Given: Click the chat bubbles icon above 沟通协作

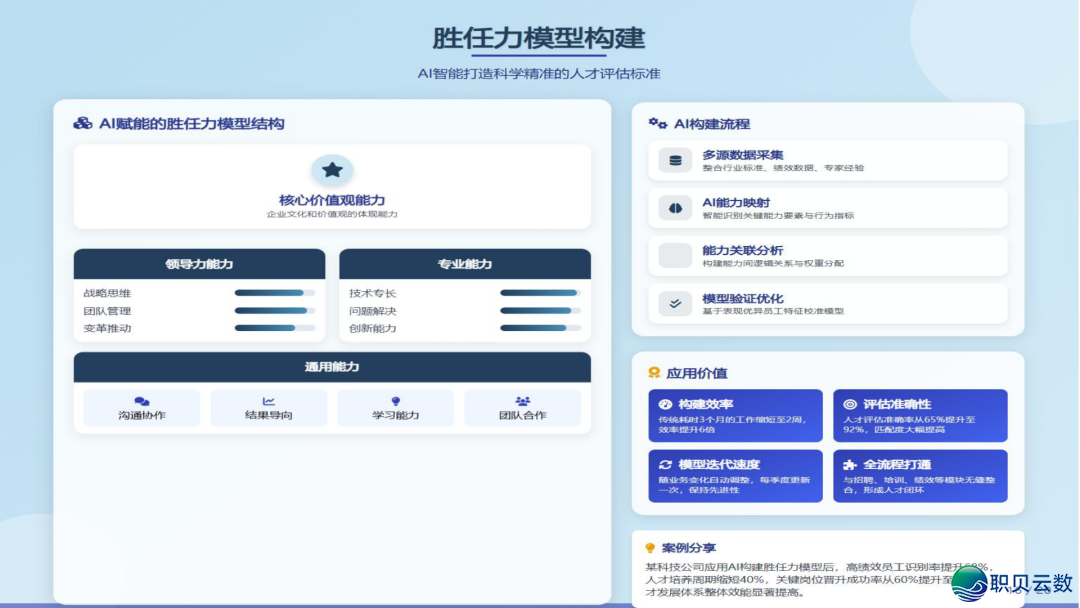Looking at the screenshot, I should pyautogui.click(x=142, y=401).
